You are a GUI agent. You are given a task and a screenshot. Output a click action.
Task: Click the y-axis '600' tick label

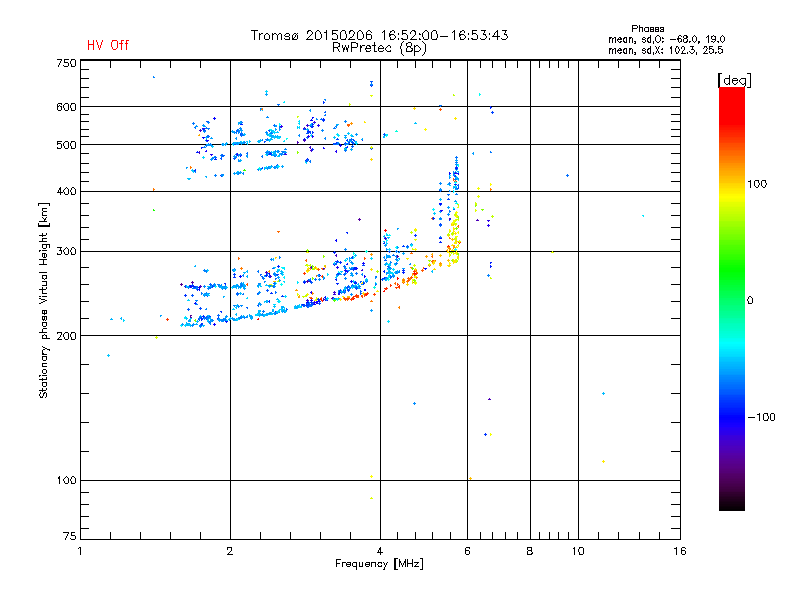tap(66, 107)
